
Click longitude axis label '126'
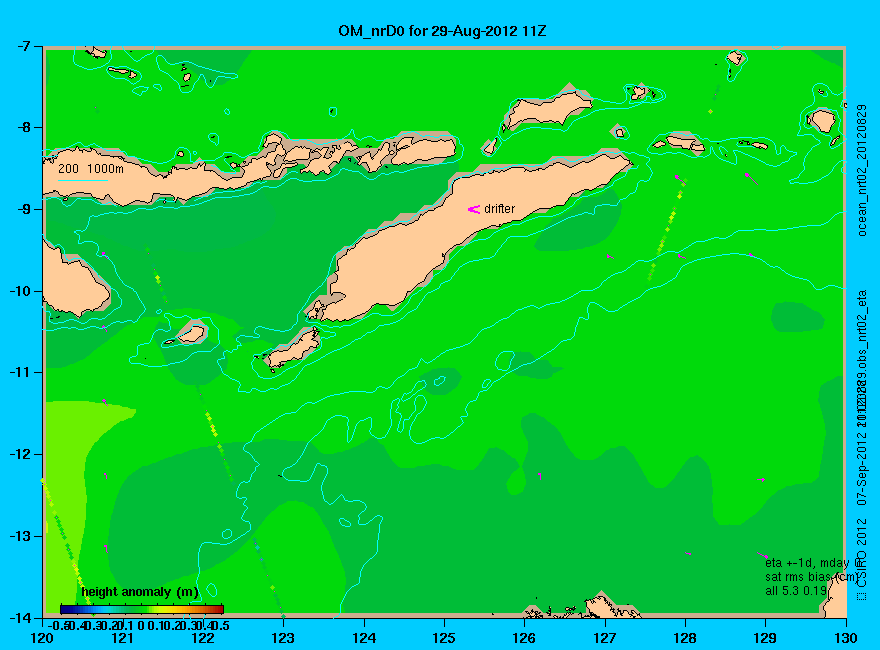coord(525,638)
